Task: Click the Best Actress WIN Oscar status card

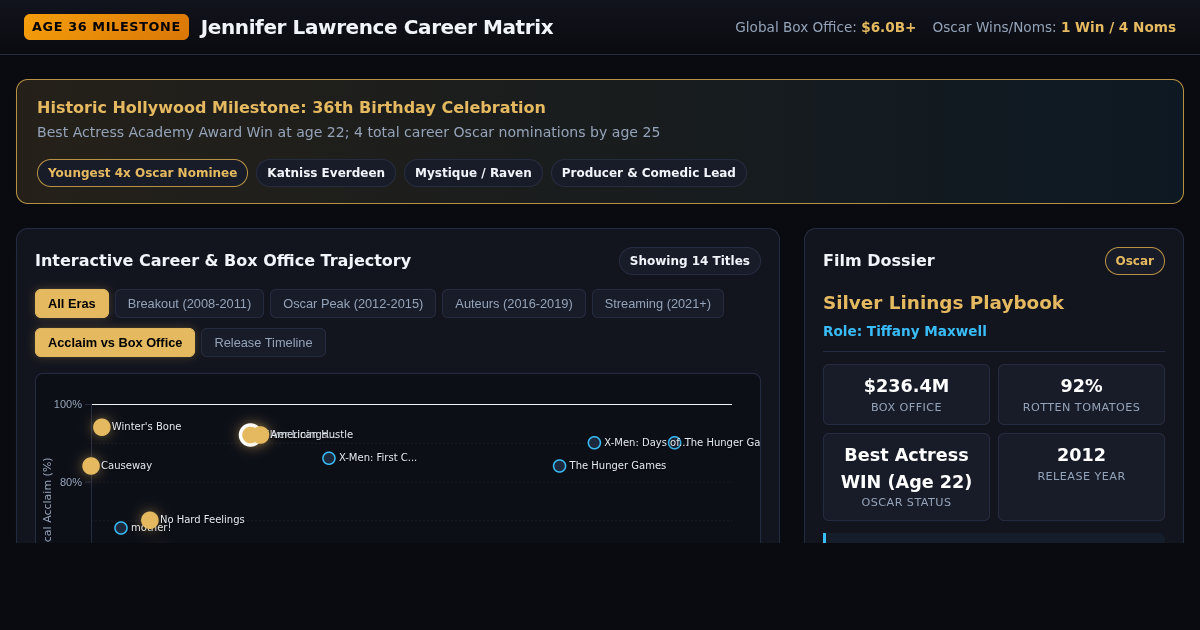Action: [x=906, y=477]
